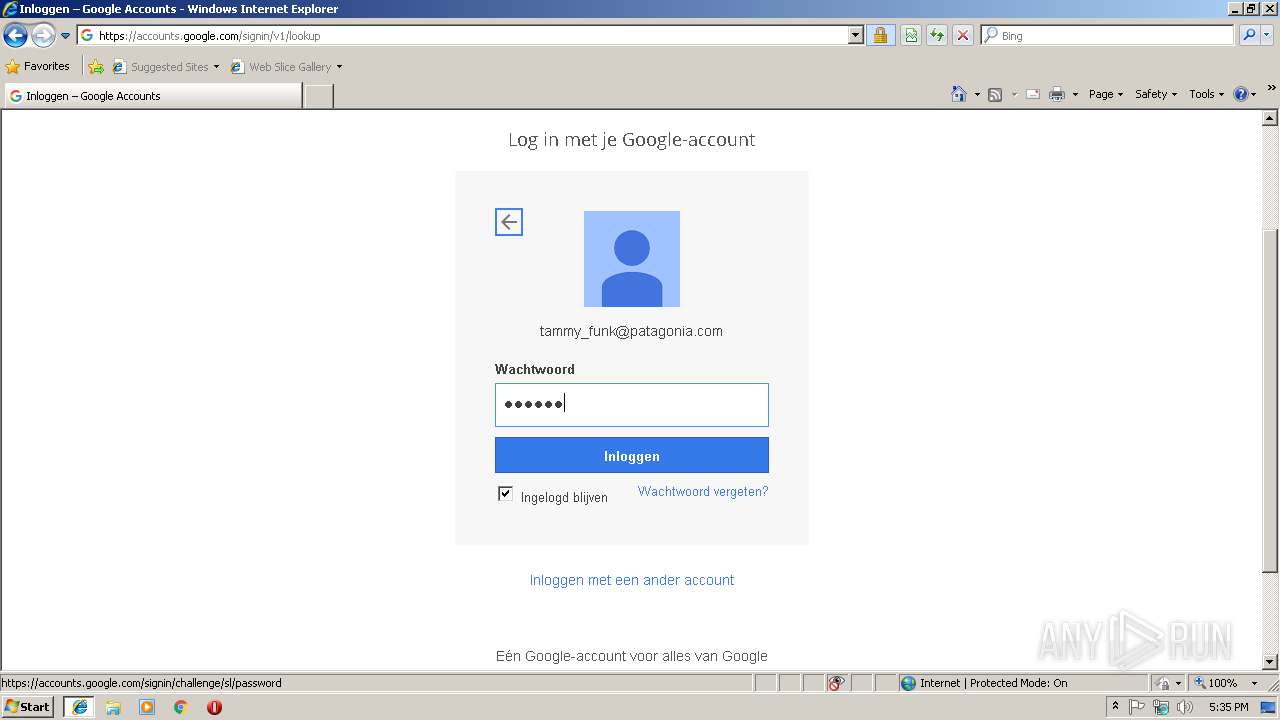Image resolution: width=1280 pixels, height=720 pixels.
Task: Click the back arrow on the login card
Action: [x=509, y=222]
